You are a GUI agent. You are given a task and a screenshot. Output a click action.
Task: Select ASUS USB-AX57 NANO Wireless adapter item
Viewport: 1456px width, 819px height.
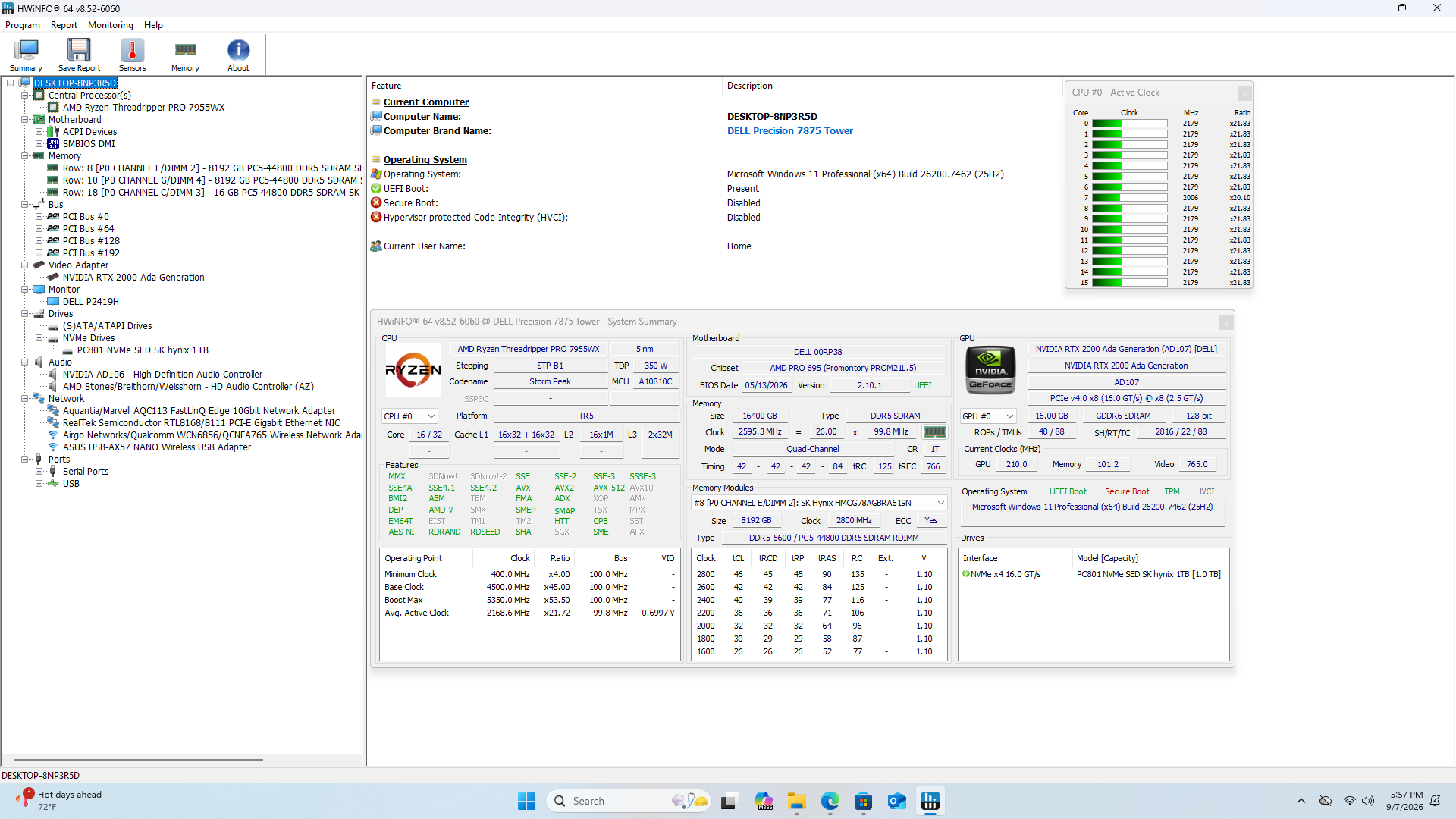coord(157,447)
